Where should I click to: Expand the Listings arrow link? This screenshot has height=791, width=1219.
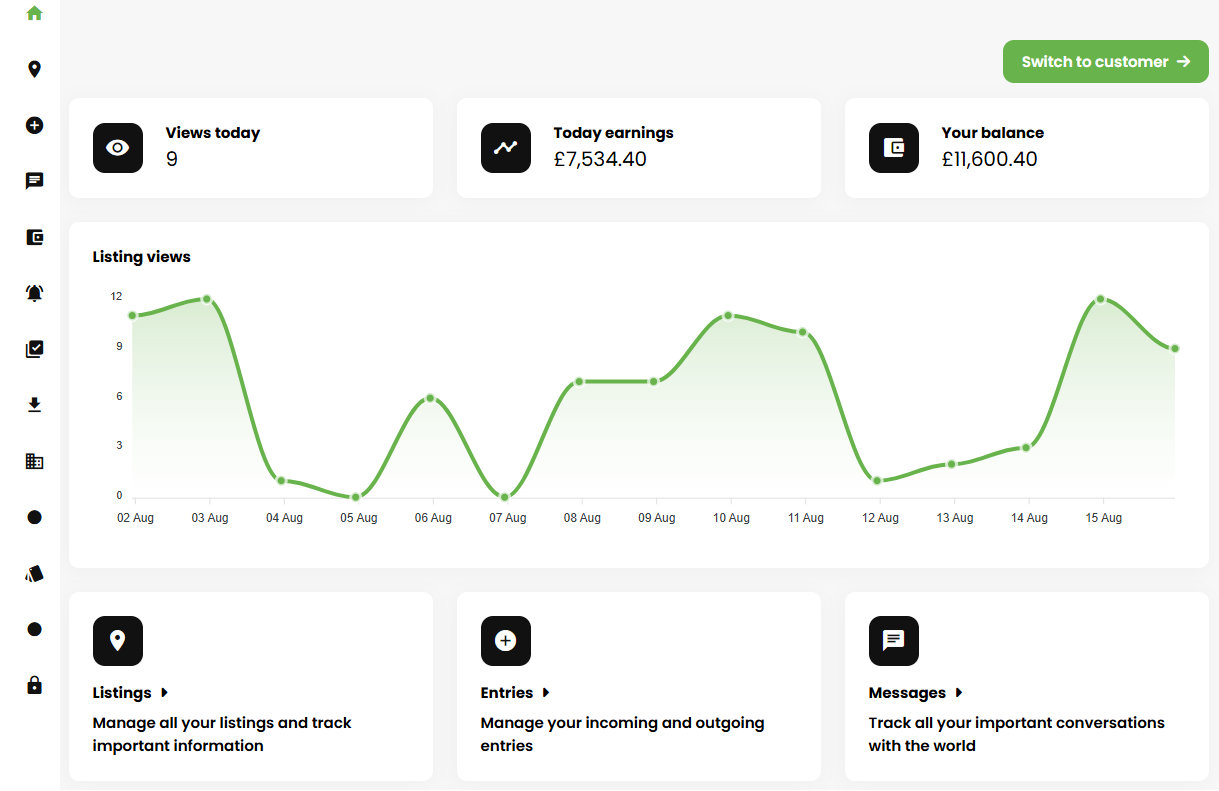click(x=131, y=693)
